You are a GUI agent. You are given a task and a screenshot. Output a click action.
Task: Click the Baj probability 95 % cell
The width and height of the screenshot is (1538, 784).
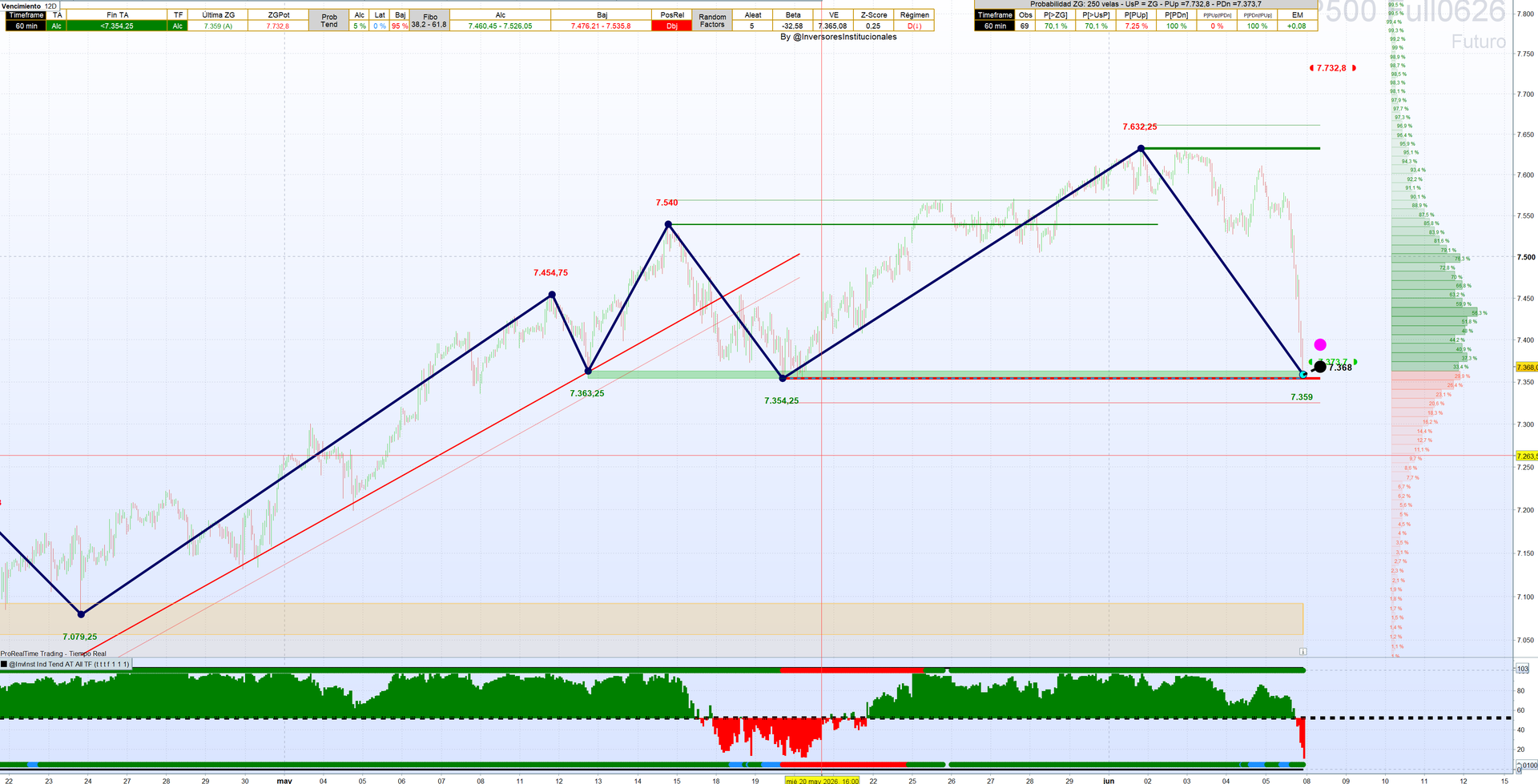pos(400,26)
